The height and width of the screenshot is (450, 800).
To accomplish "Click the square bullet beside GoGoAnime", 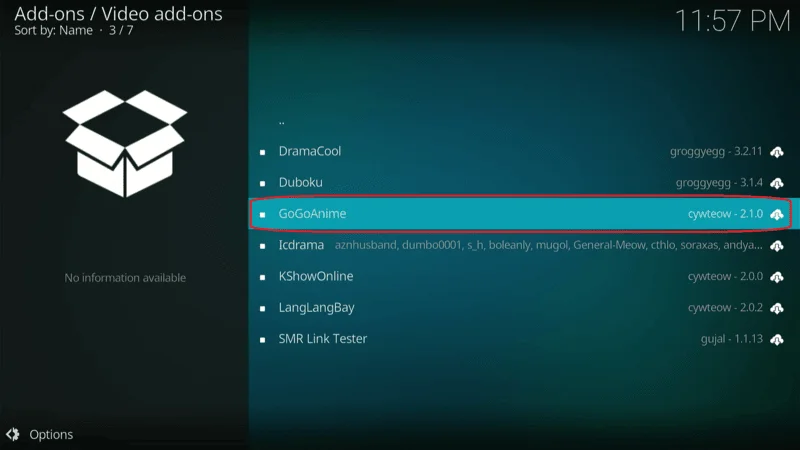I will pos(262,214).
